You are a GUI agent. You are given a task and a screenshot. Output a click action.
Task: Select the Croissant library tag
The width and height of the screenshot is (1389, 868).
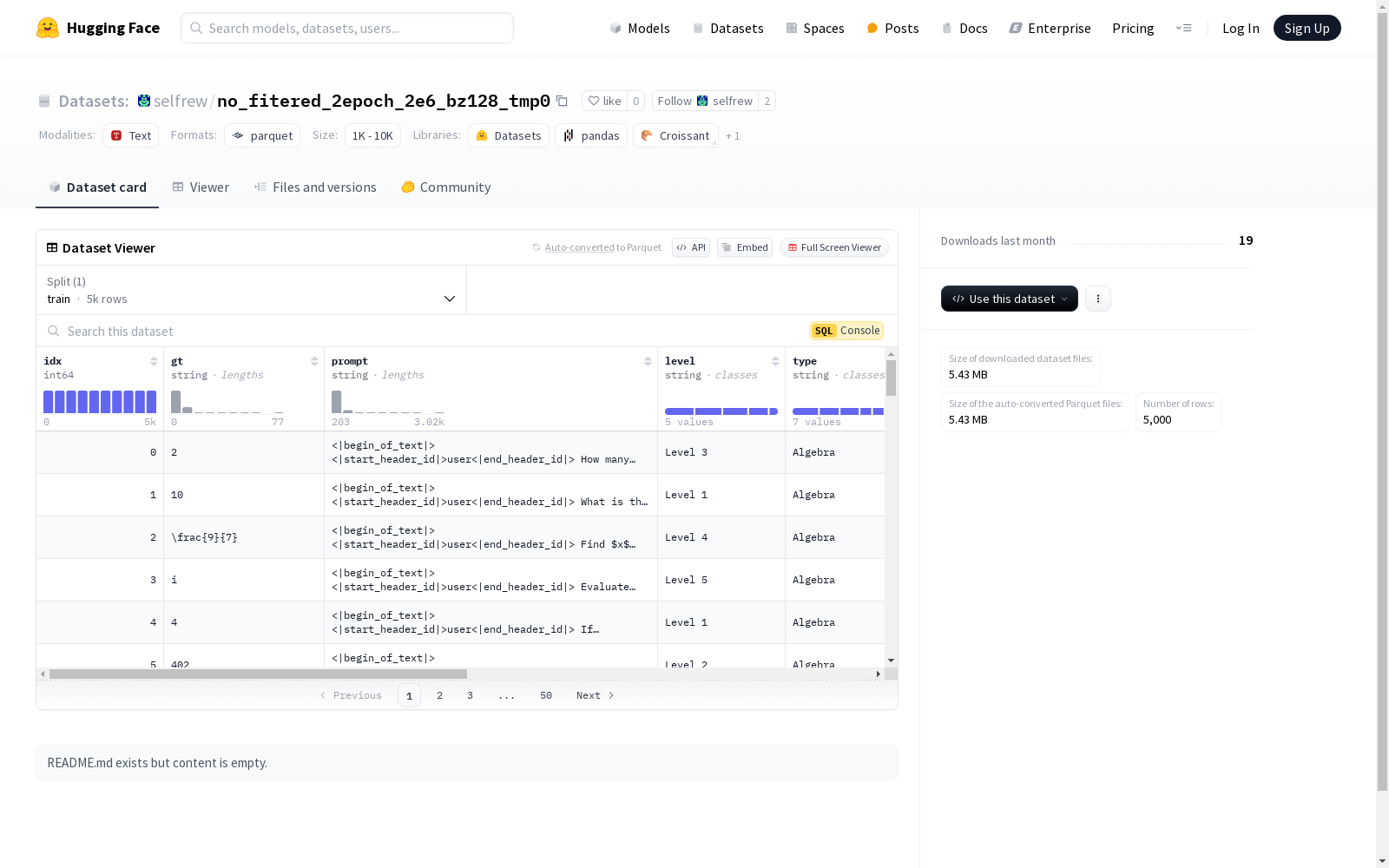(675, 135)
